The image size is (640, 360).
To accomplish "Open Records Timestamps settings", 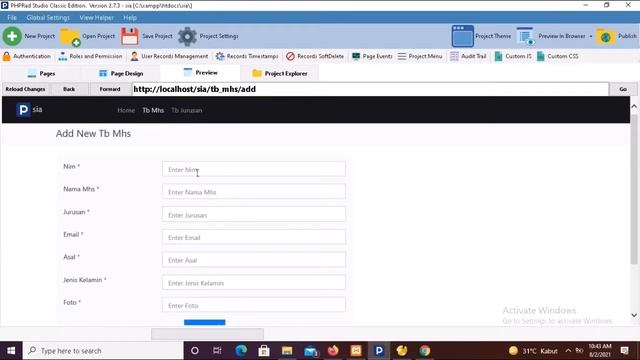I will tap(247, 56).
